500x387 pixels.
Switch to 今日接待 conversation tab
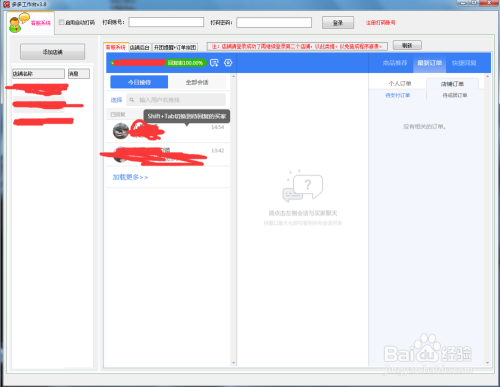(139, 82)
